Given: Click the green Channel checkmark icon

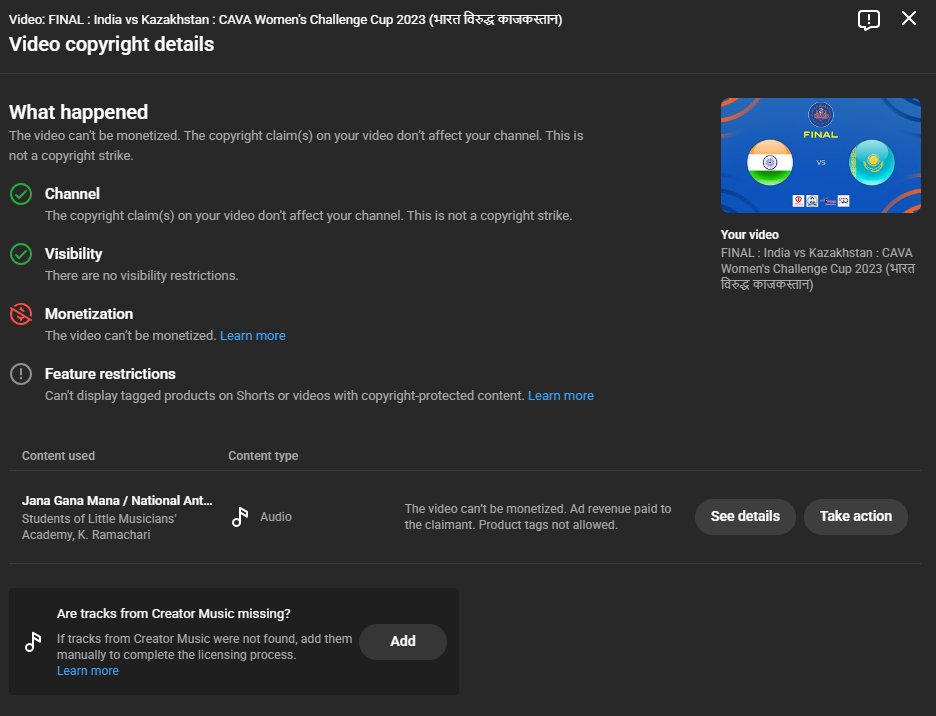Looking at the screenshot, I should tap(21, 194).
